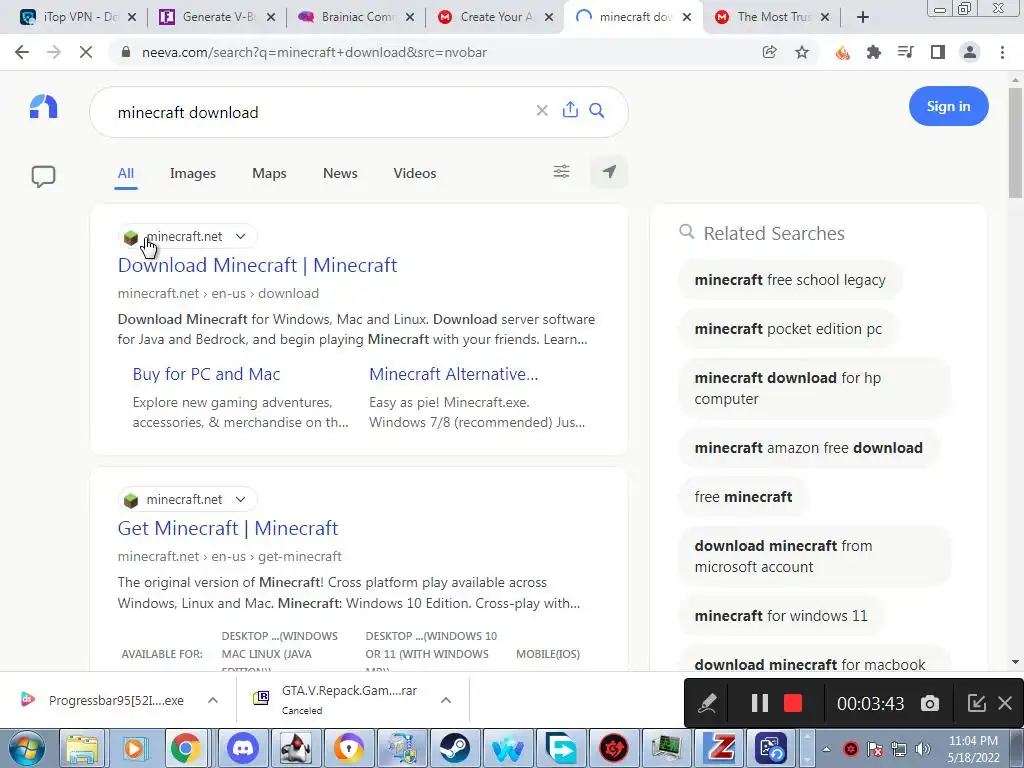1024x768 pixels.
Task: Click the Neeva logo
Action: (x=44, y=106)
